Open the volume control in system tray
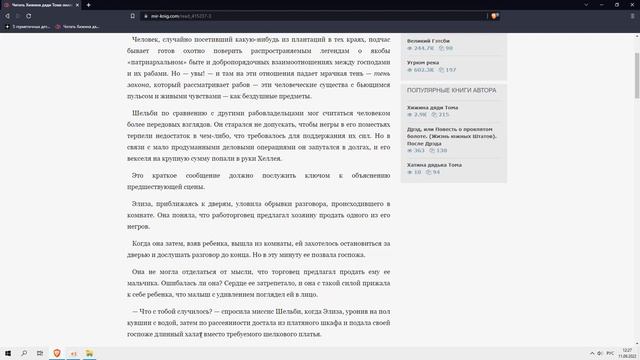Viewport: 640px width, 360px height. 600,353
